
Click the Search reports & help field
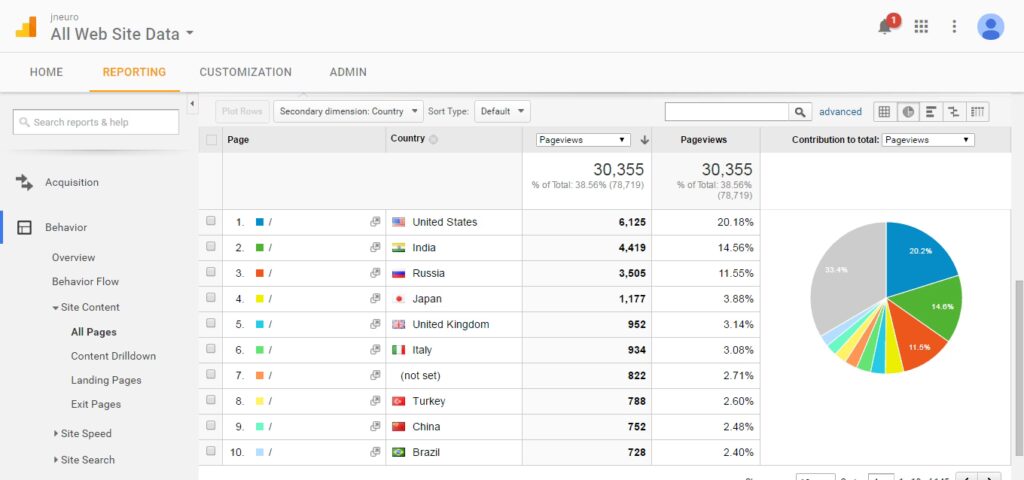96,122
